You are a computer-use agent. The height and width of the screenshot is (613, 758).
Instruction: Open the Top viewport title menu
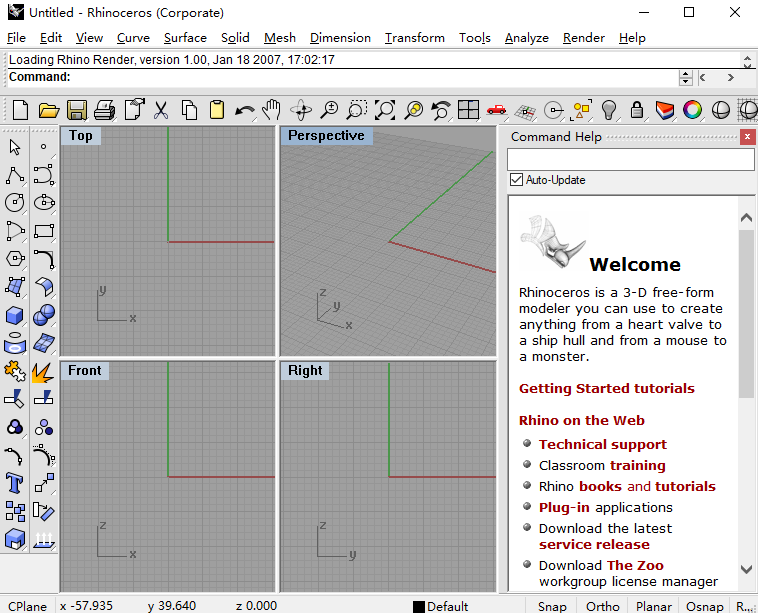81,136
